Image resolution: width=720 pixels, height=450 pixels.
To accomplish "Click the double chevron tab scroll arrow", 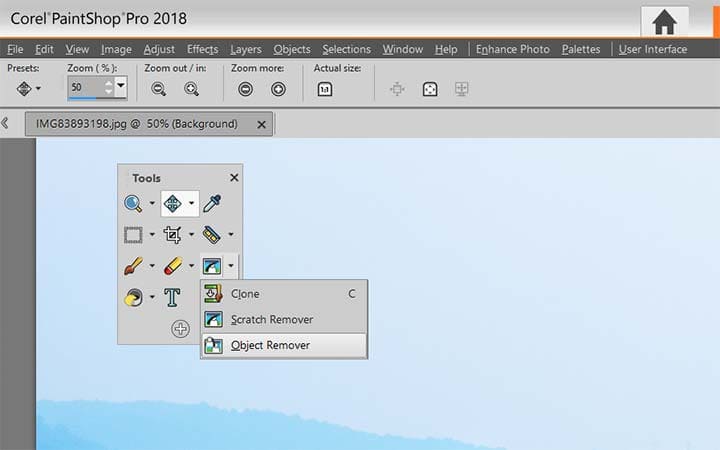I will pyautogui.click(x=5, y=123).
